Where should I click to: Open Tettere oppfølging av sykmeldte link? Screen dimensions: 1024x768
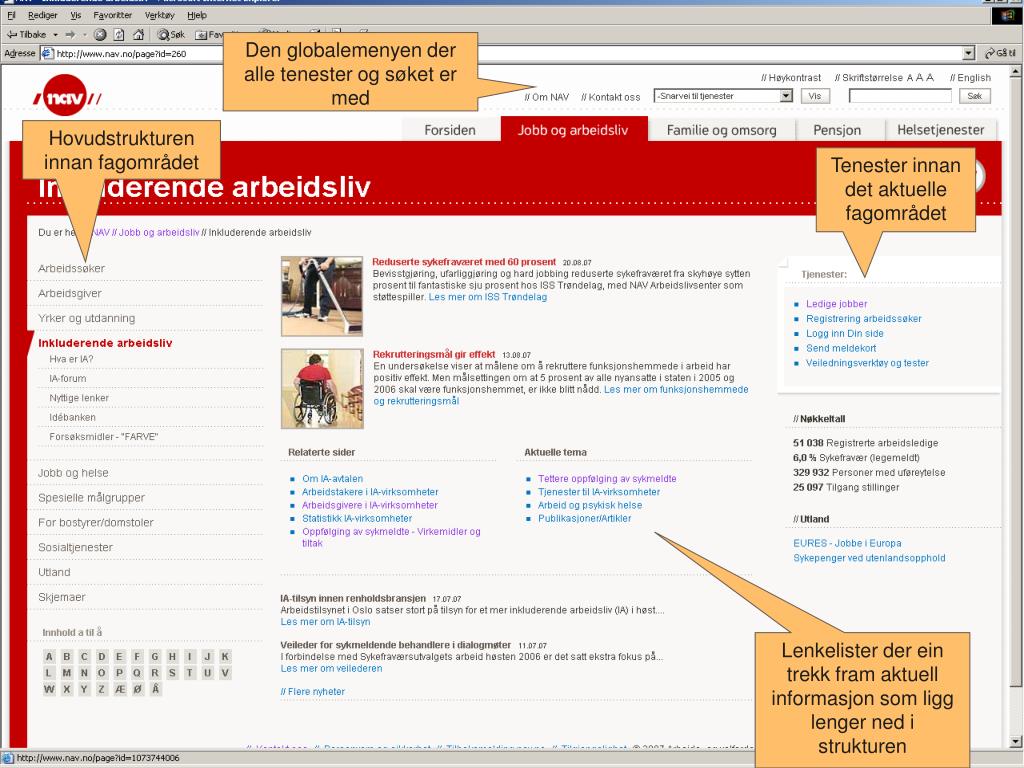607,479
